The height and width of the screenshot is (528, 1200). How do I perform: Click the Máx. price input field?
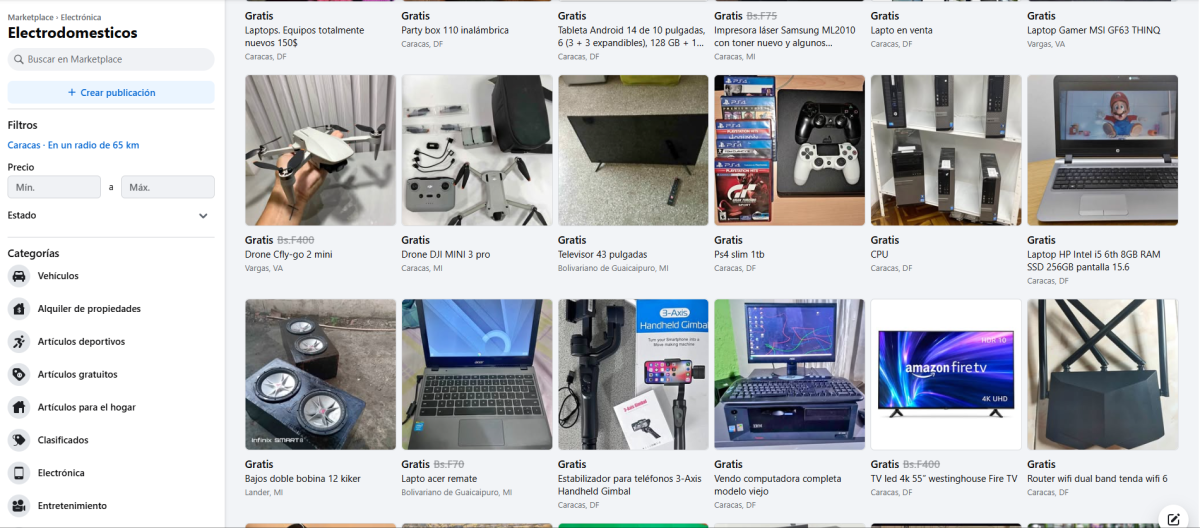[x=168, y=187]
